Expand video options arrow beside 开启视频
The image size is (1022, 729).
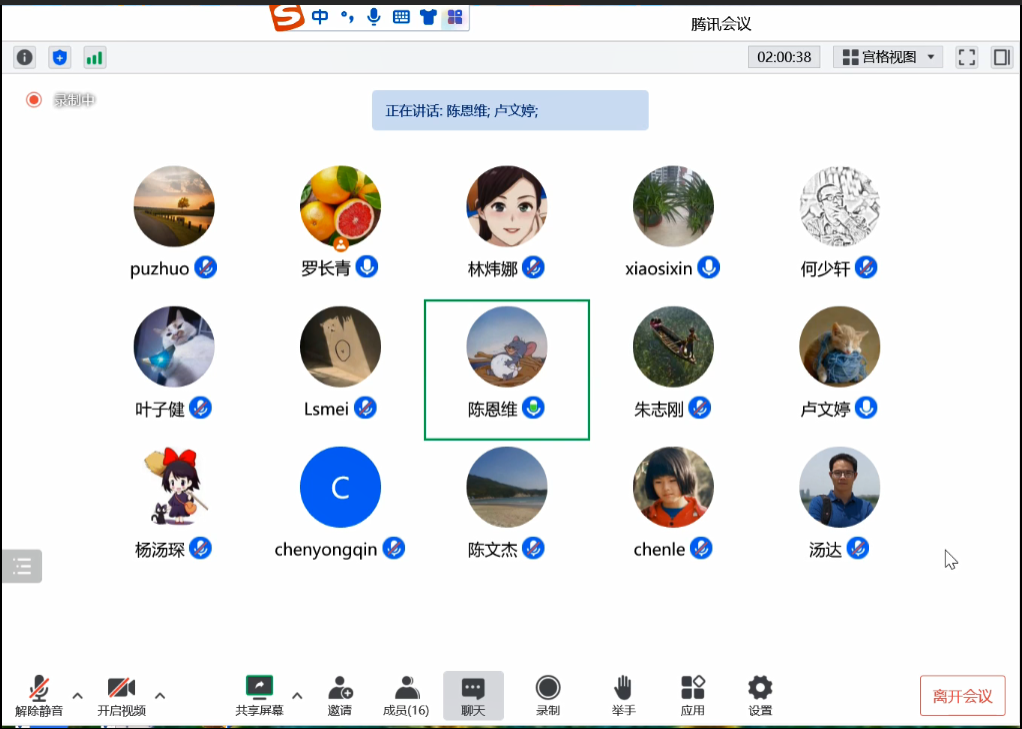pyautogui.click(x=160, y=696)
